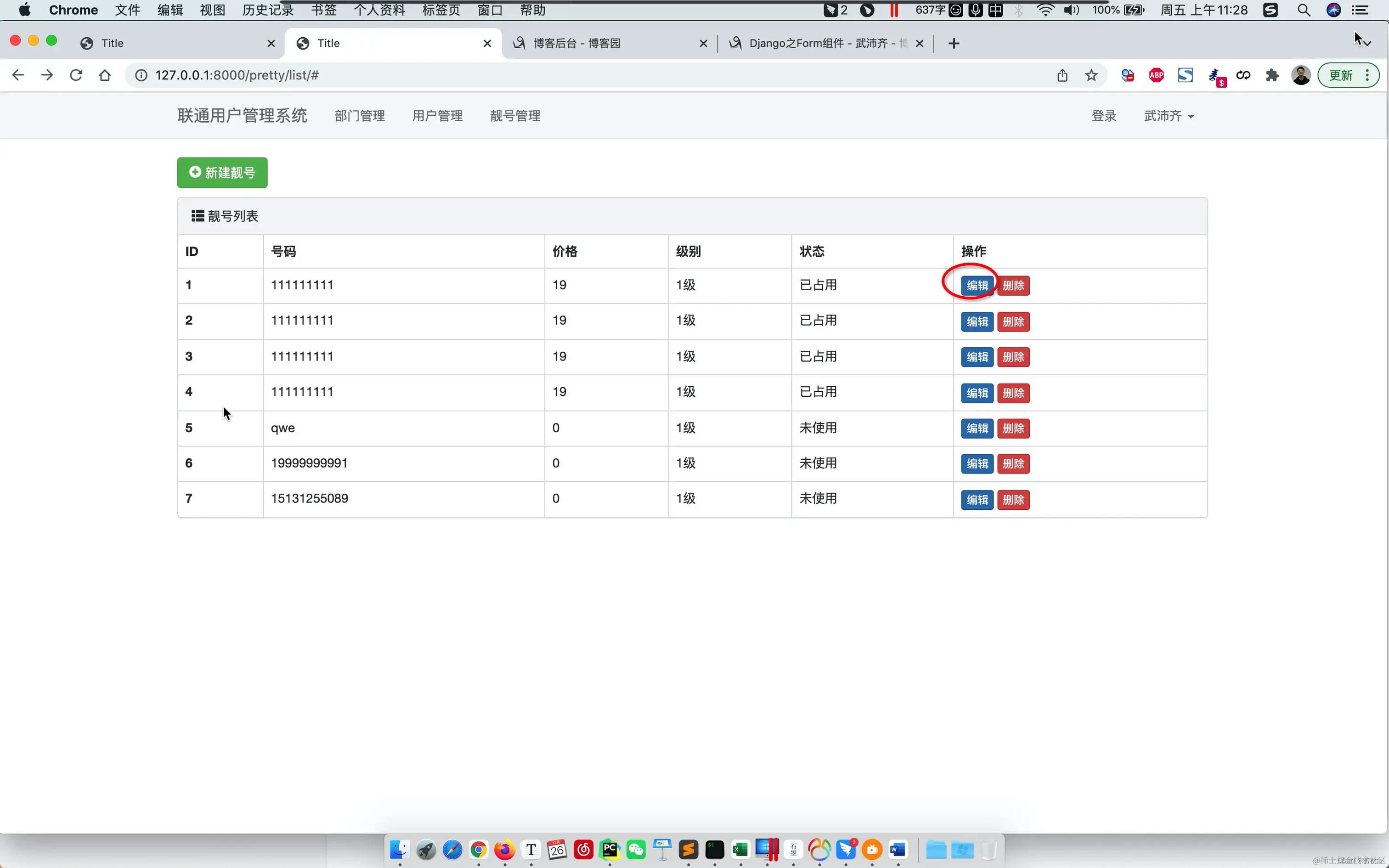The width and height of the screenshot is (1389, 868).
Task: Open the tab search chevron
Action: [x=1367, y=44]
